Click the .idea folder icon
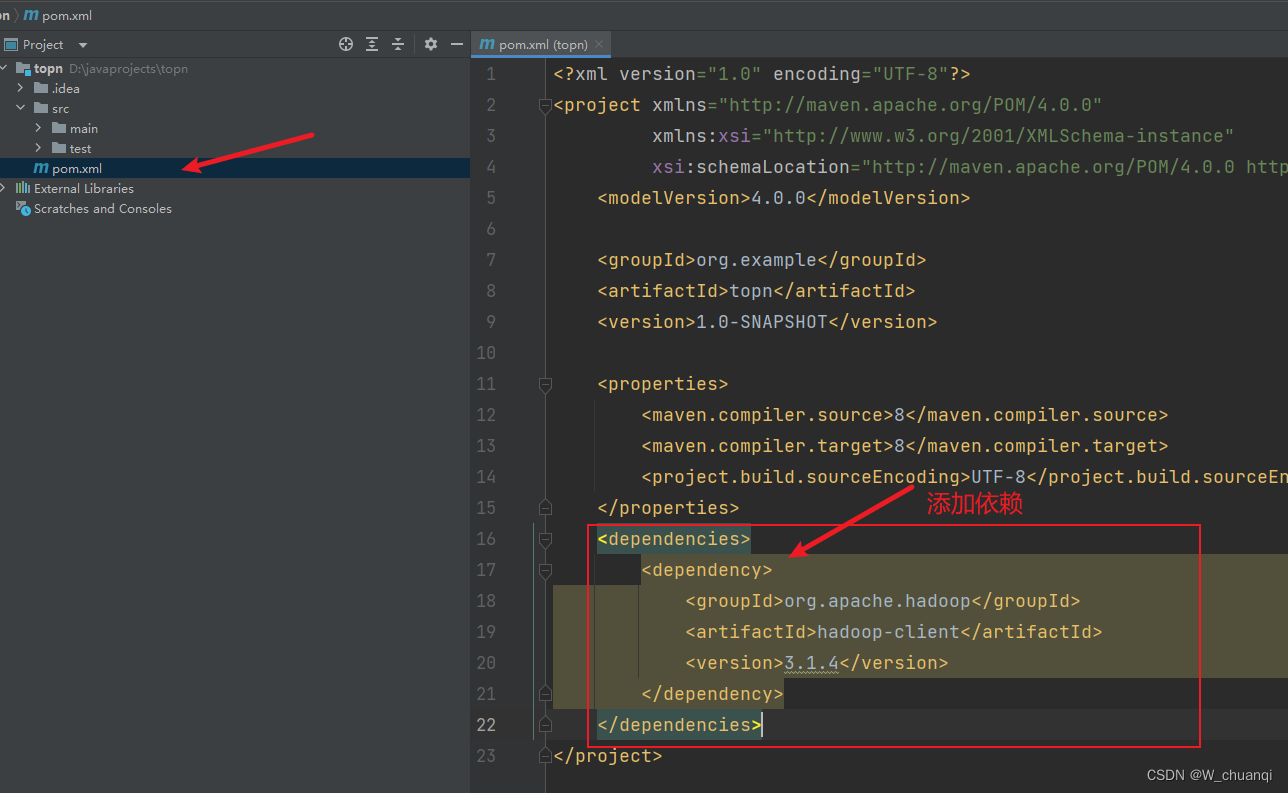This screenshot has width=1288, height=793. [x=41, y=88]
